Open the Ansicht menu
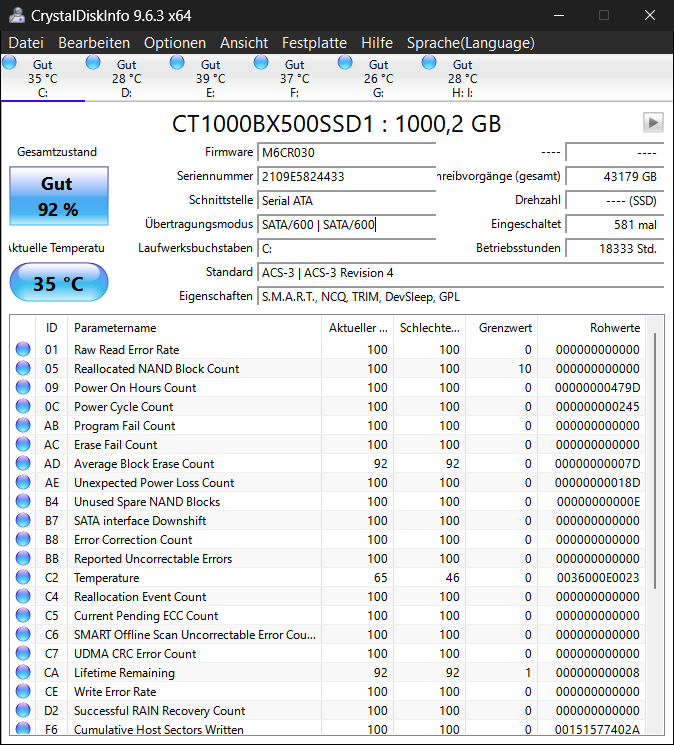Screen dimensions: 674x745 point(244,43)
